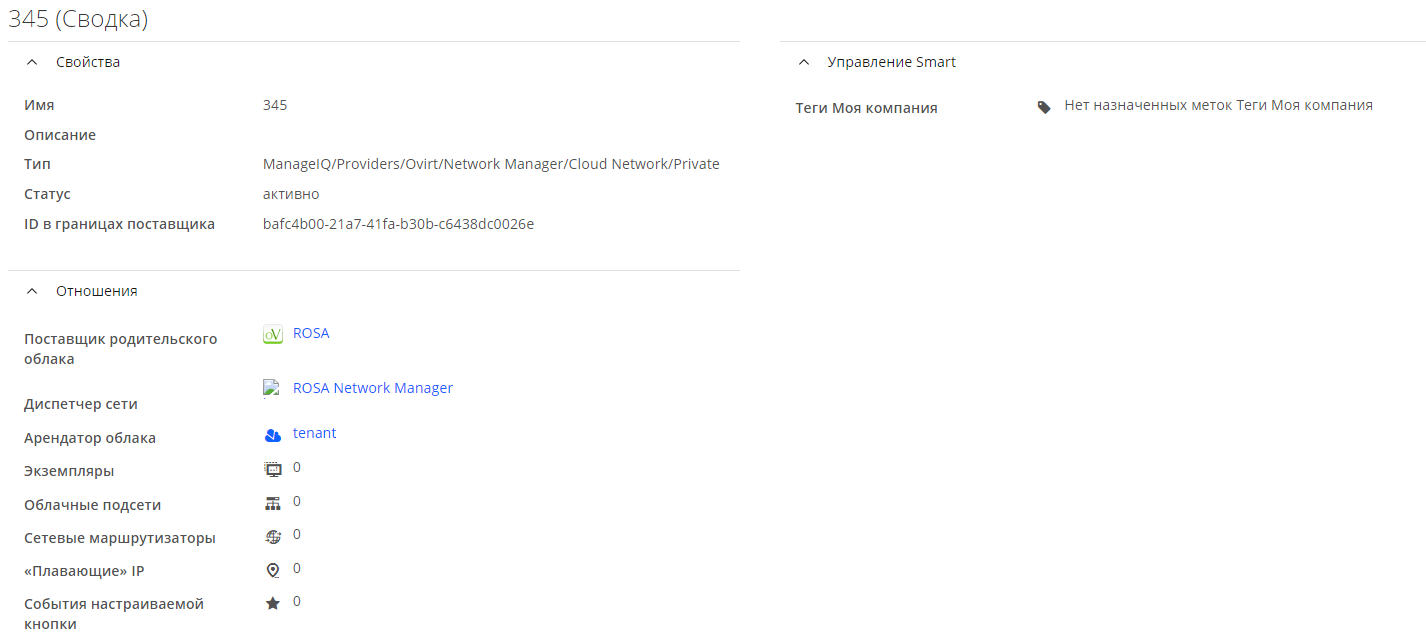1426x636 pixels.
Task: Collapse the Свойства section chevron
Action: tap(33, 62)
